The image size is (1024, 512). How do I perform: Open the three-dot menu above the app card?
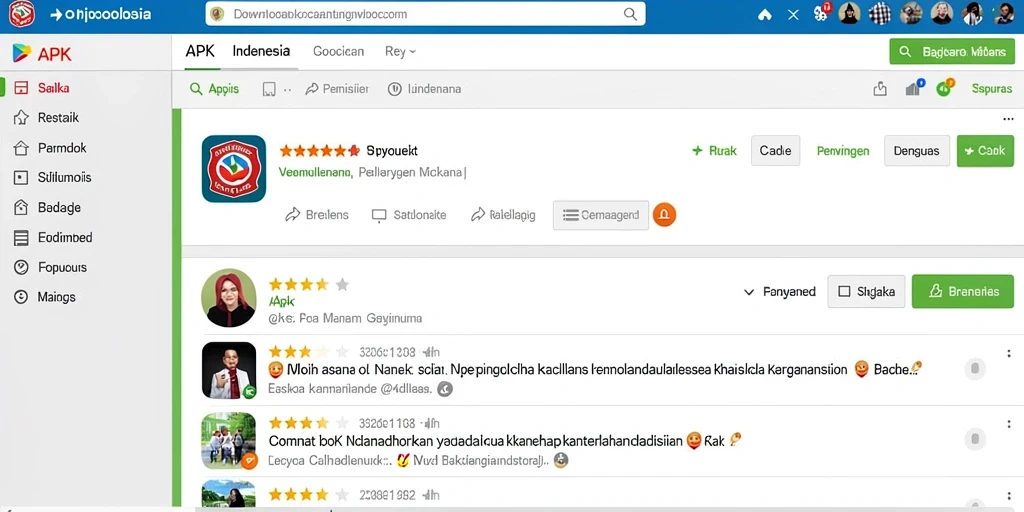click(1008, 120)
